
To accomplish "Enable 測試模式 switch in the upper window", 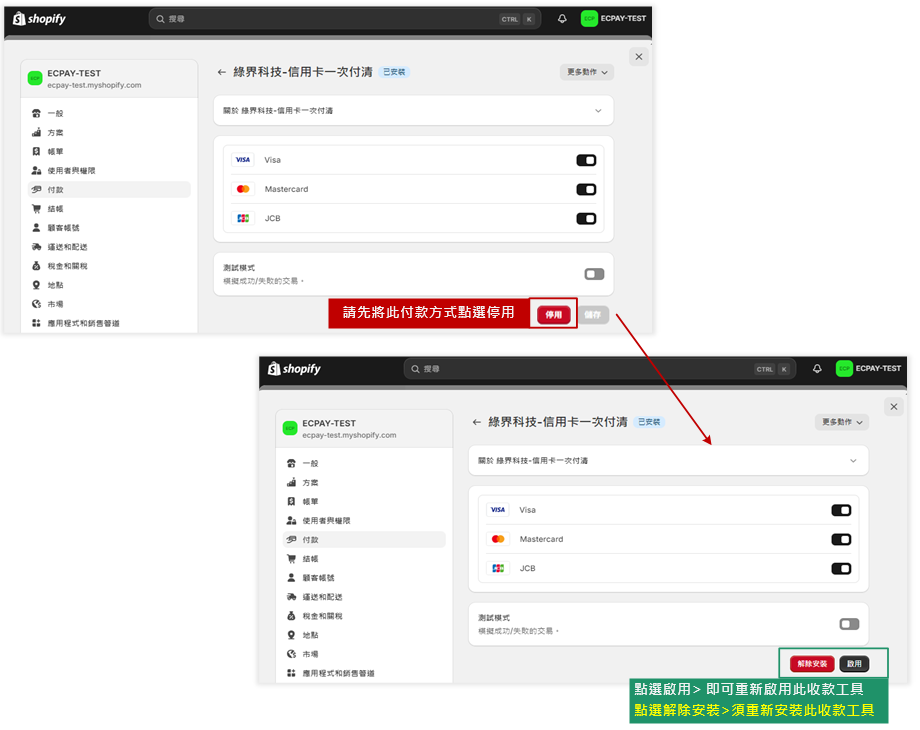I will (594, 274).
